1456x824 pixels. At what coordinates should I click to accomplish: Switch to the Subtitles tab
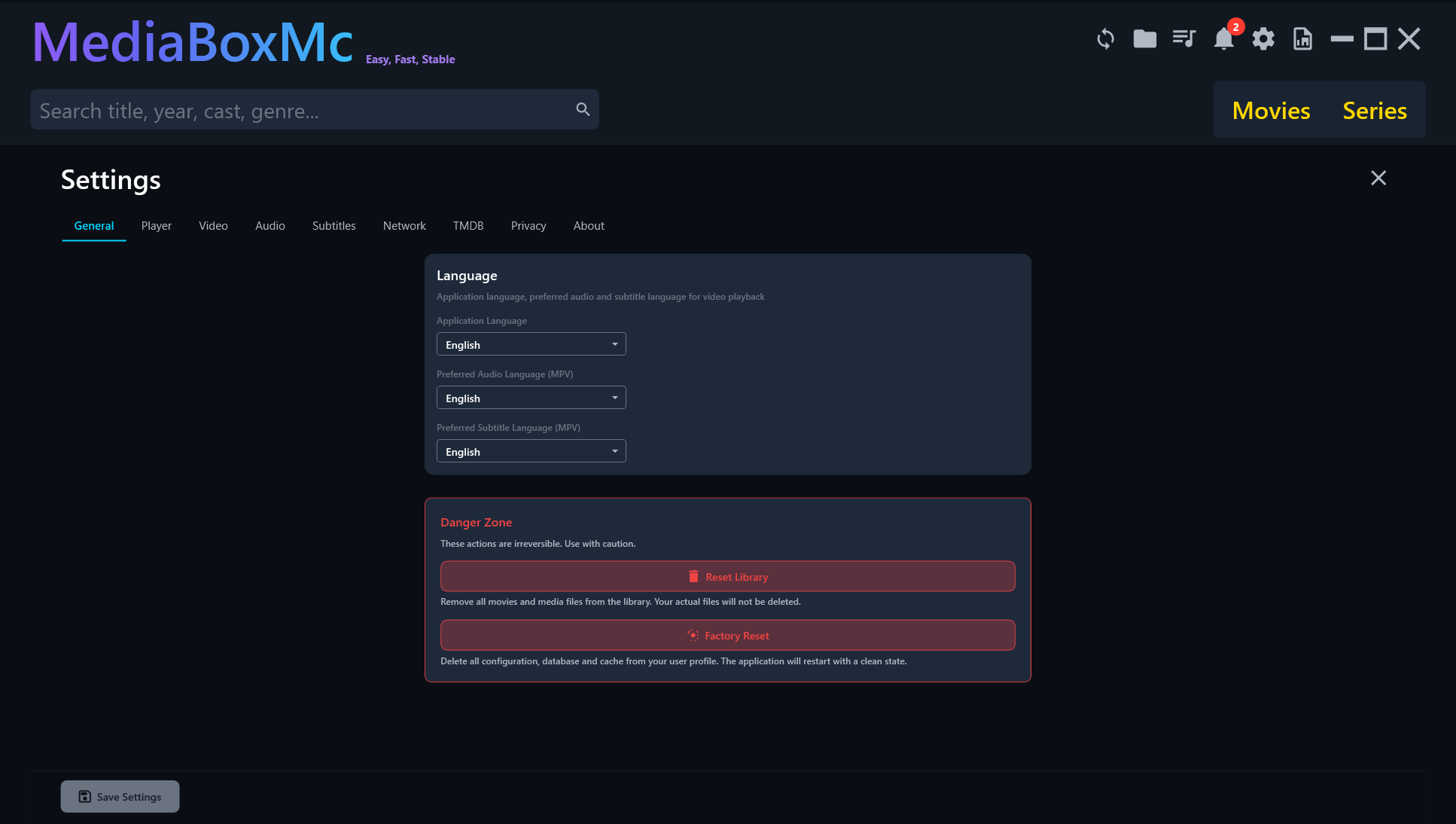pos(334,226)
